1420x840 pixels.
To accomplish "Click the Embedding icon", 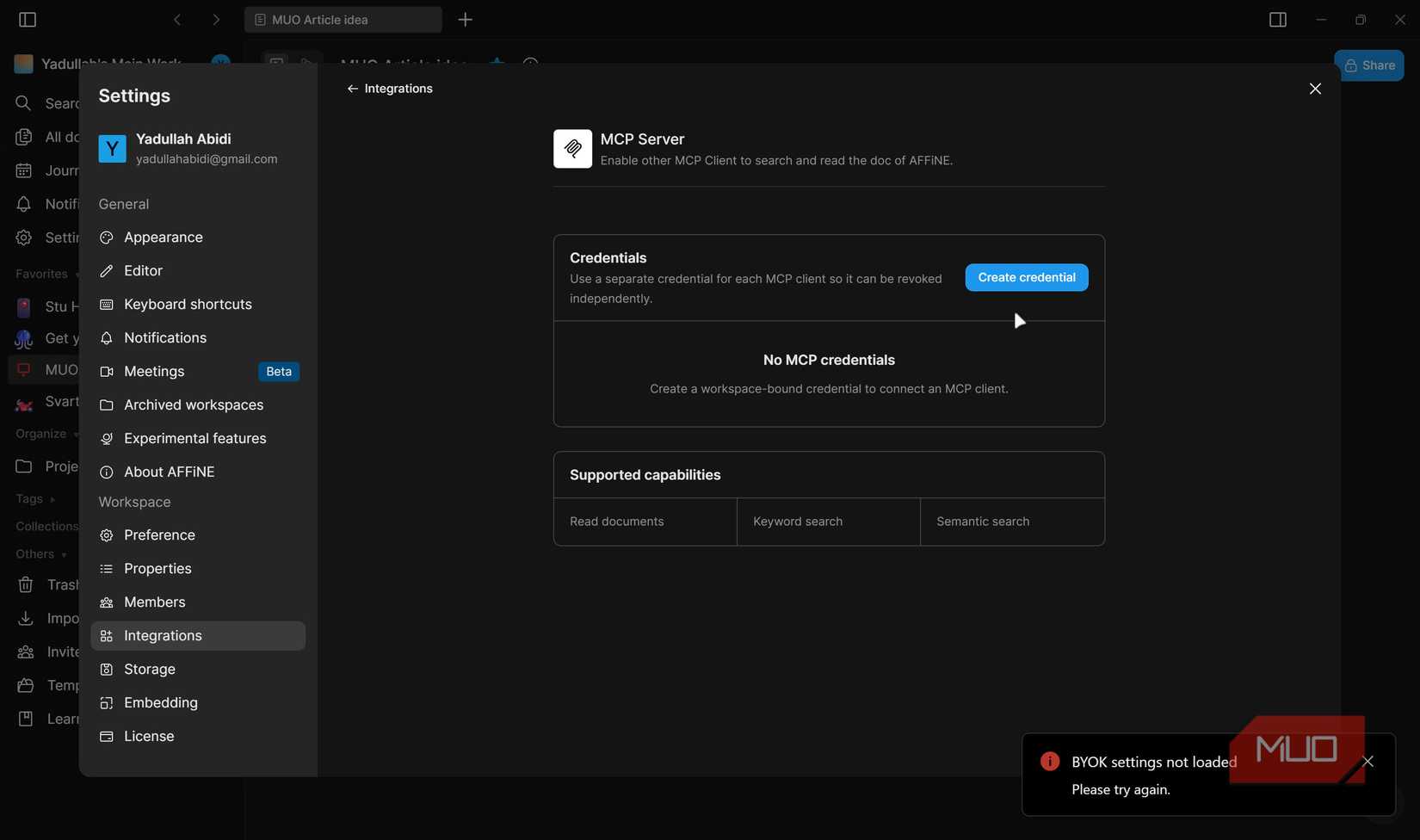I will point(107,703).
